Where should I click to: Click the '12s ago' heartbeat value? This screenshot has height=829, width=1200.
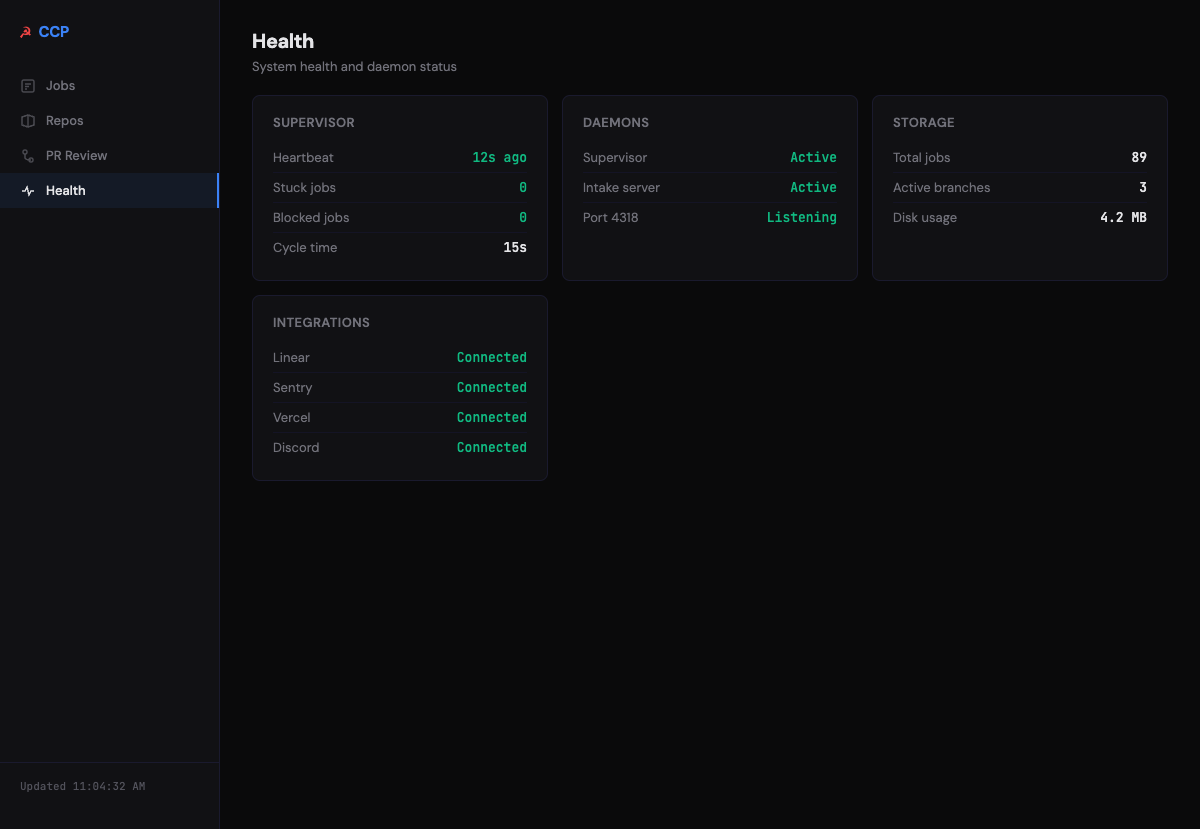click(x=499, y=158)
